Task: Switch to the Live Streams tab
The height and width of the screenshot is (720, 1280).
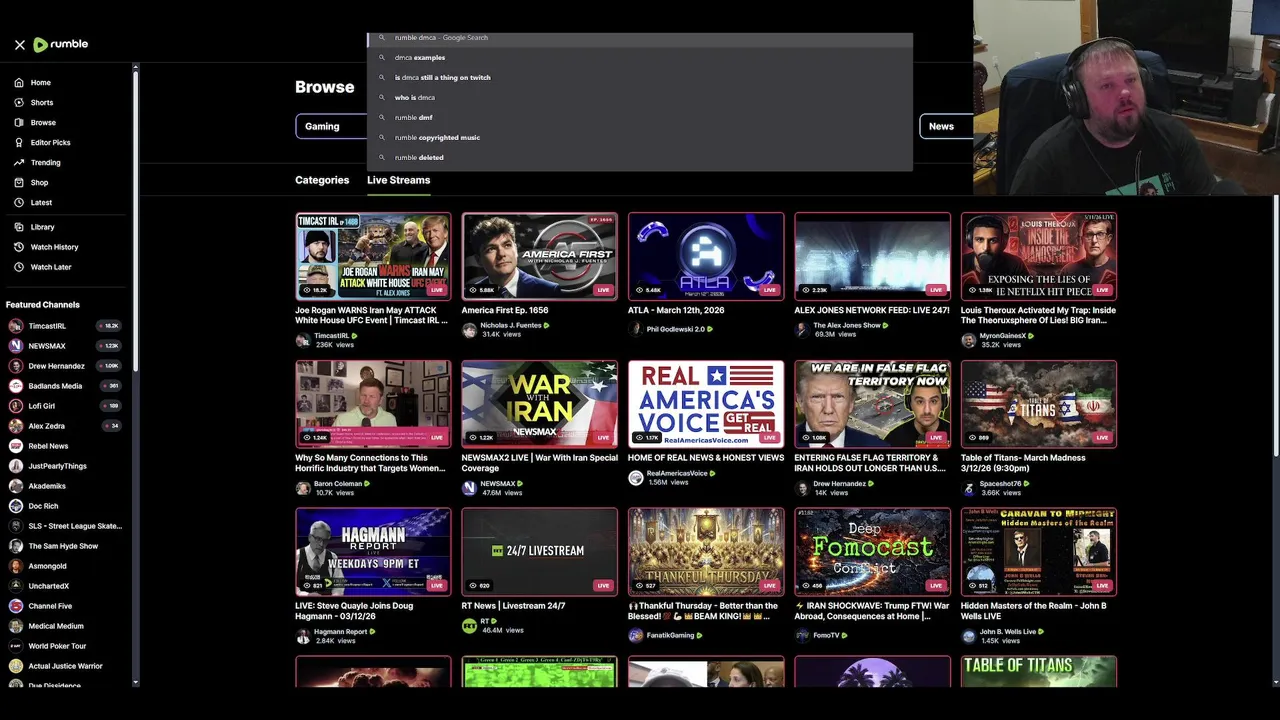Action: coord(398,180)
